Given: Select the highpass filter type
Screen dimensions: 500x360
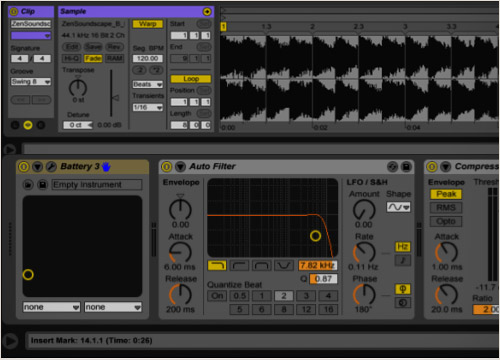Looking at the screenshot, I should 239,265.
